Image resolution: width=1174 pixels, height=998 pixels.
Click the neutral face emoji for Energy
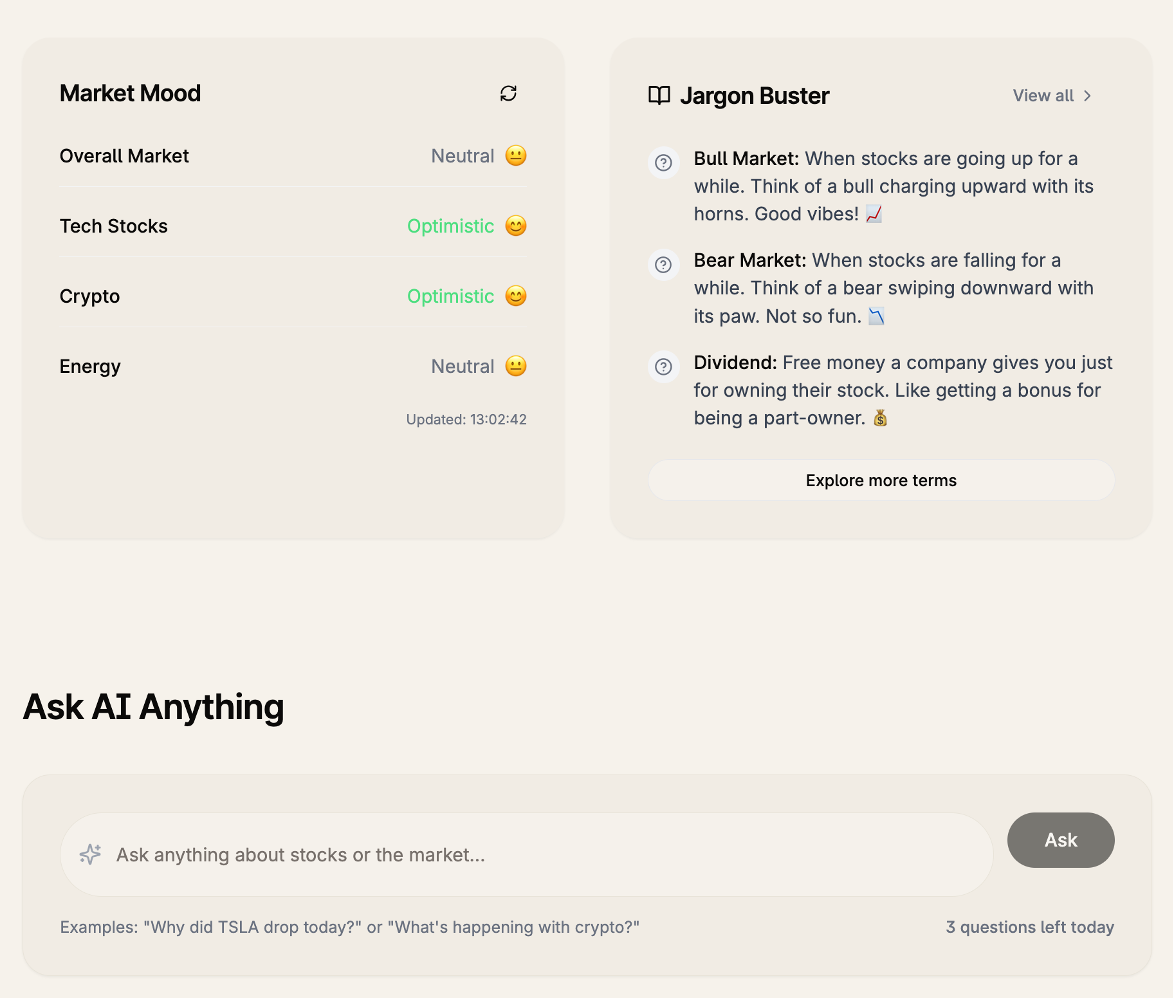point(516,366)
